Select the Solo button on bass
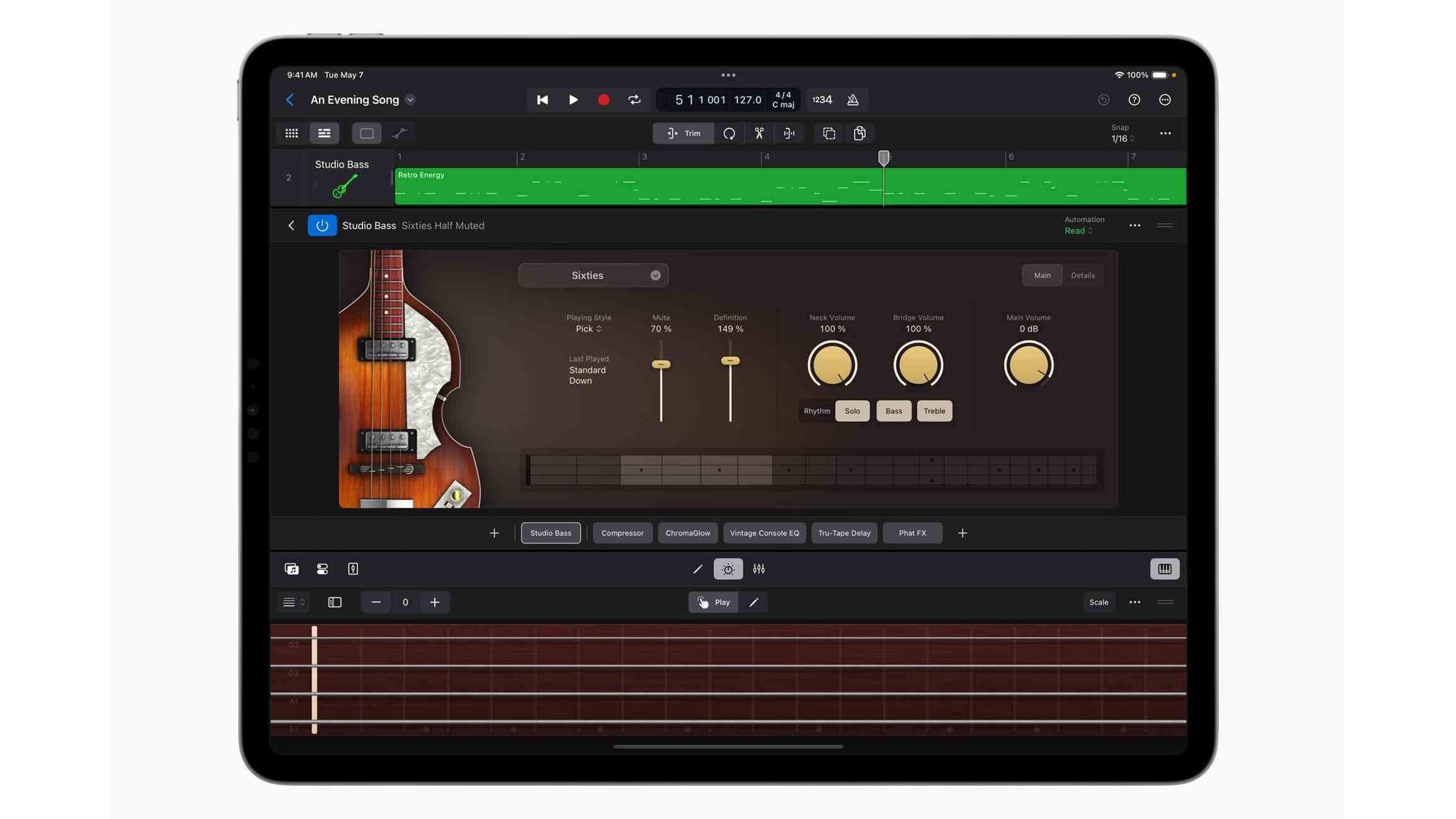 [852, 411]
